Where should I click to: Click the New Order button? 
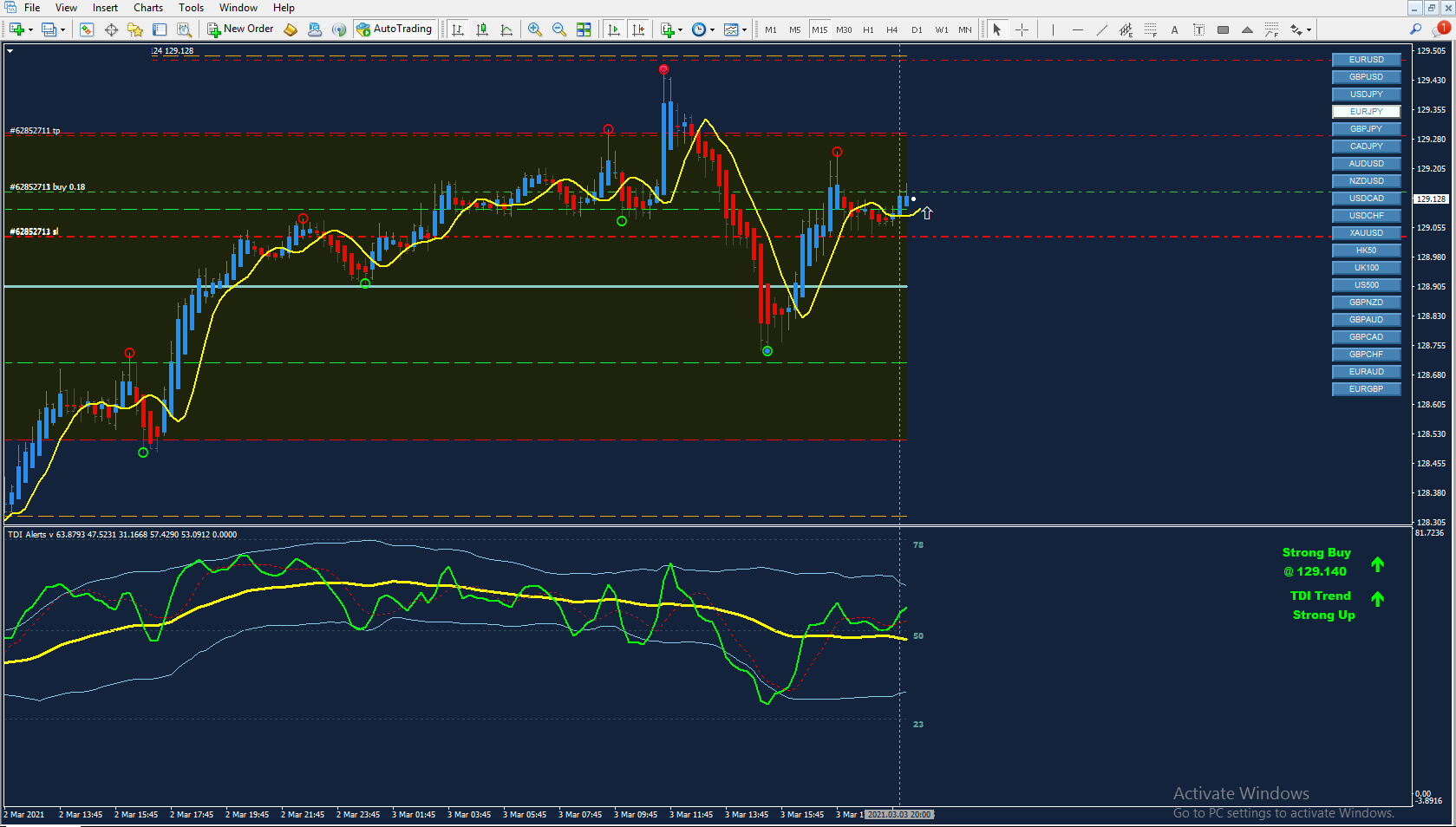[x=240, y=29]
